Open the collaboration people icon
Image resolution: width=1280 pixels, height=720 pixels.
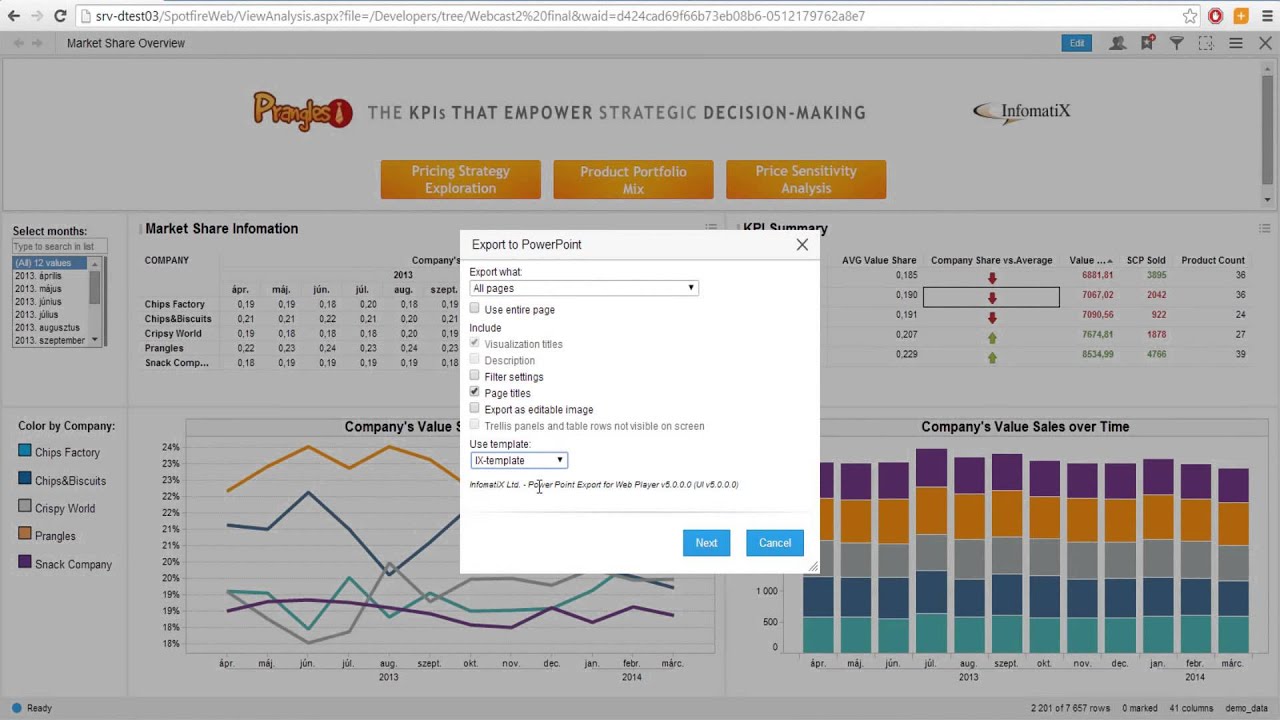[1118, 43]
